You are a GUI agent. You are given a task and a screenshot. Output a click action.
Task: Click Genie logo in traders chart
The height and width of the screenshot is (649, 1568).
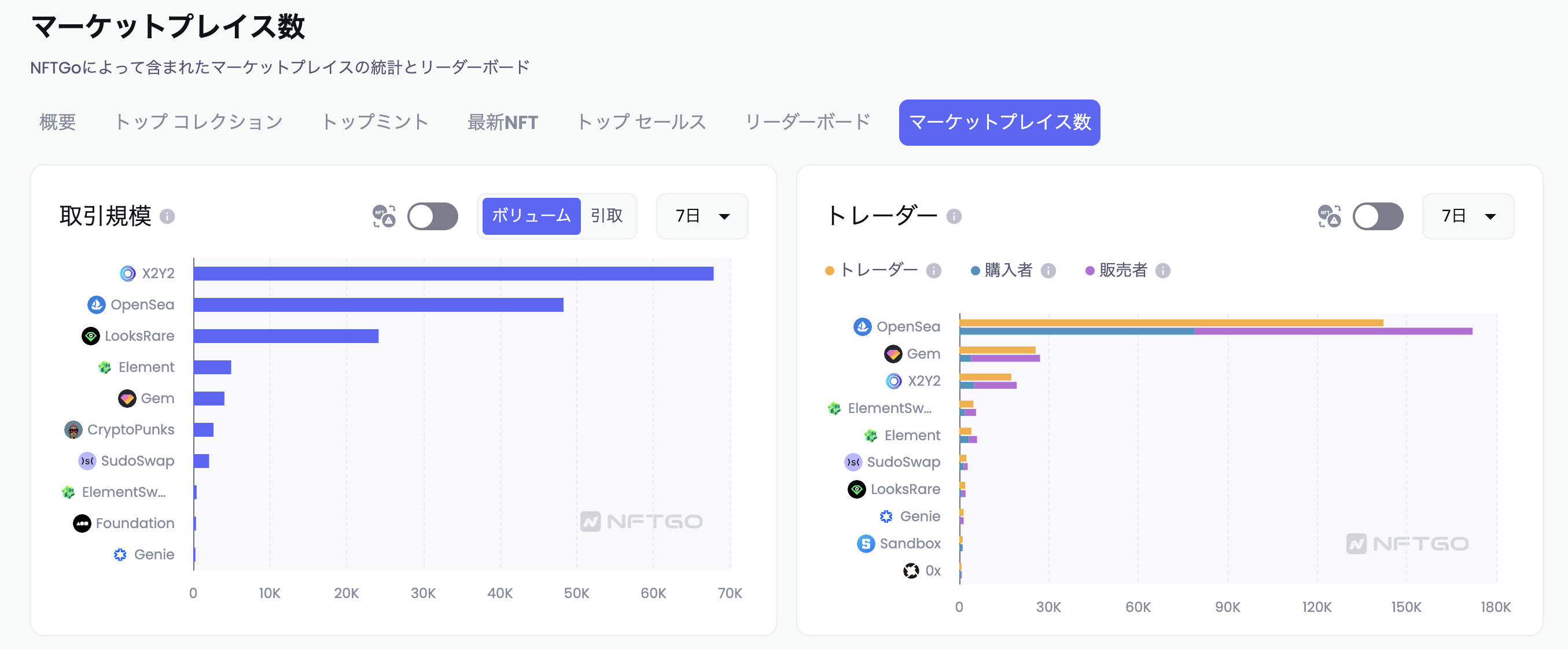(x=886, y=517)
